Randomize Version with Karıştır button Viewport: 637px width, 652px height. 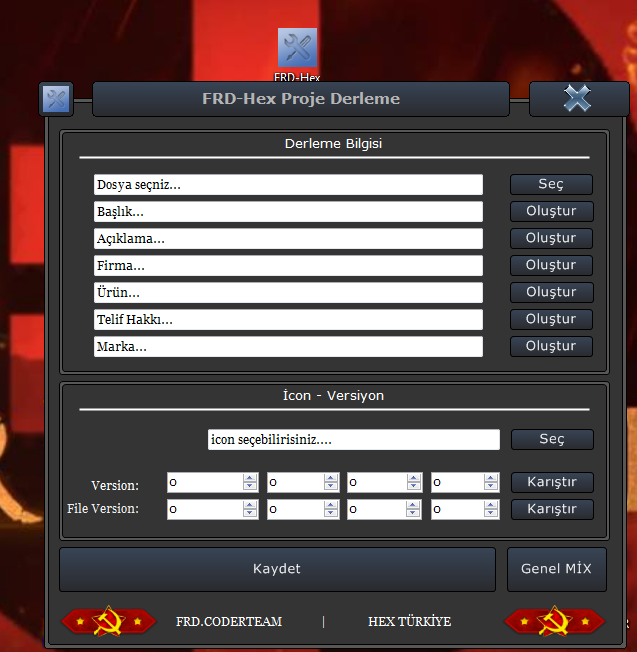[x=551, y=482]
